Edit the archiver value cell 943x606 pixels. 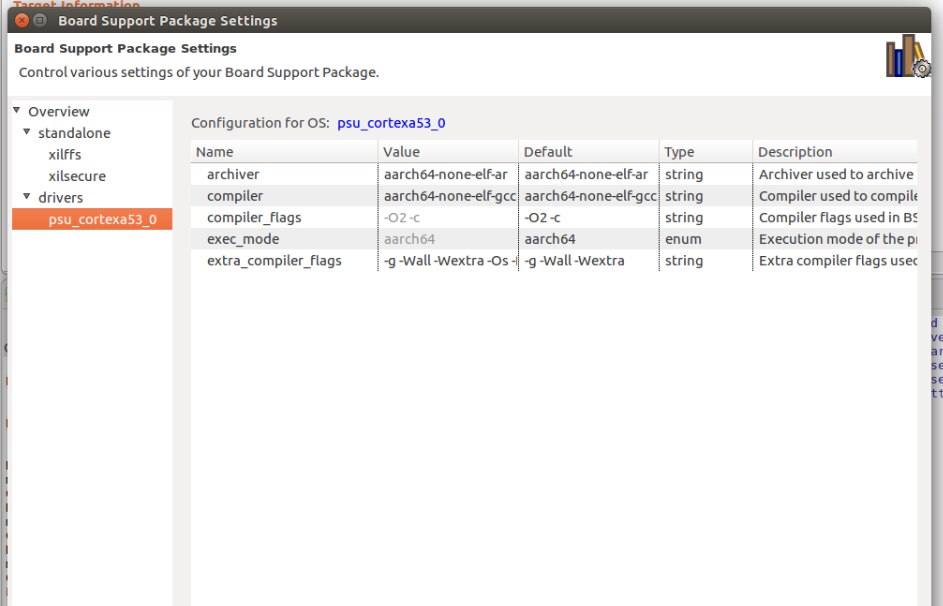(448, 174)
